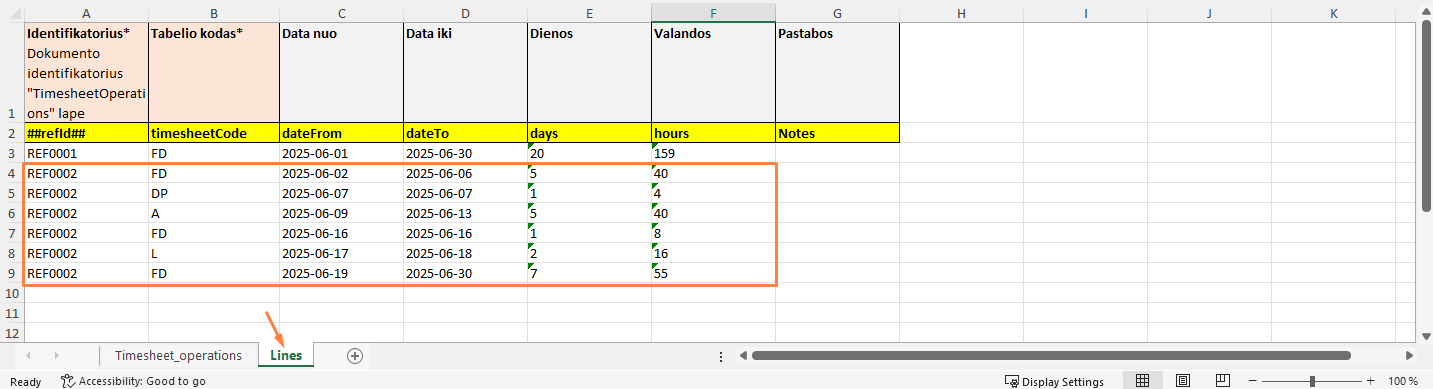1433x389 pixels.
Task: Switch to Page Layout view icon
Action: click(1182, 381)
